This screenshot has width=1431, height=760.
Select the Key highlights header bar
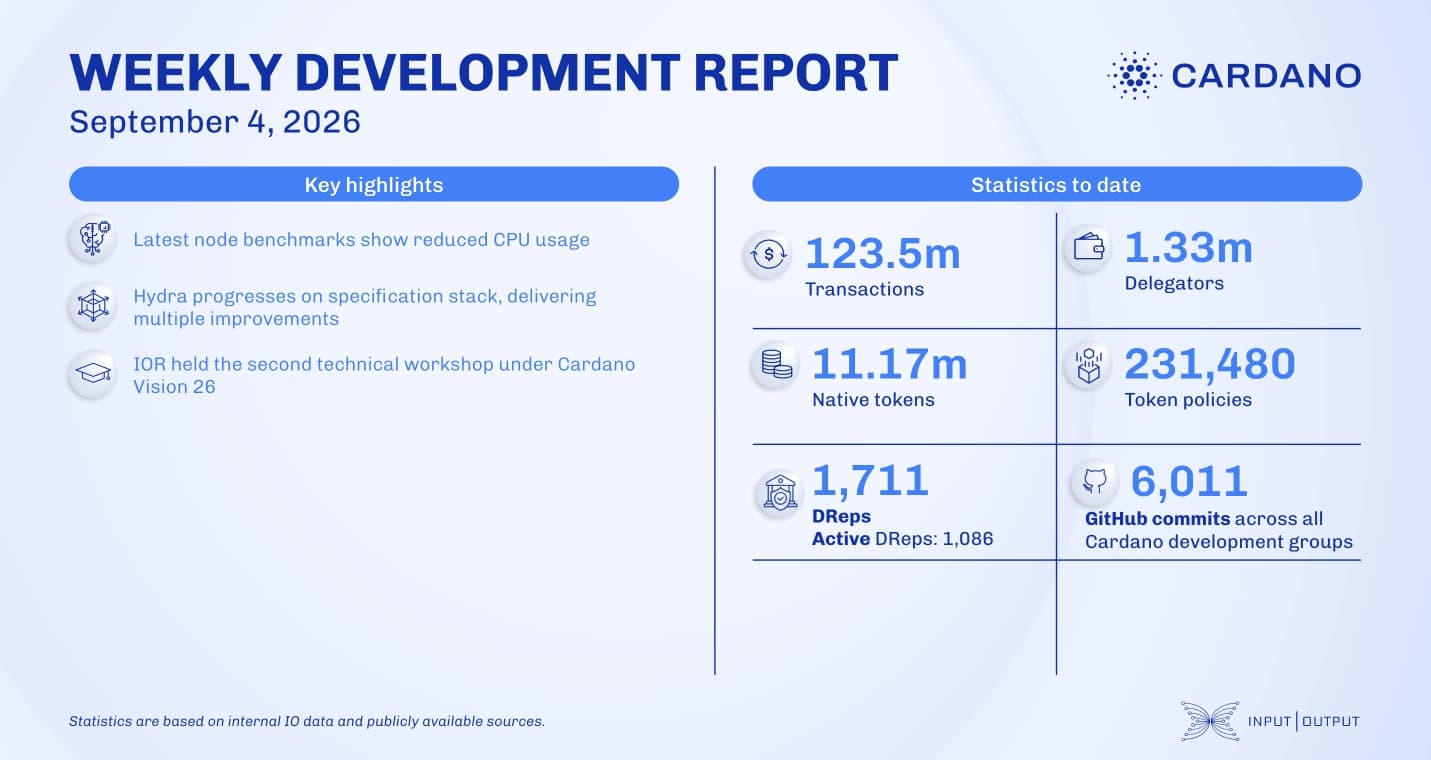(x=374, y=184)
